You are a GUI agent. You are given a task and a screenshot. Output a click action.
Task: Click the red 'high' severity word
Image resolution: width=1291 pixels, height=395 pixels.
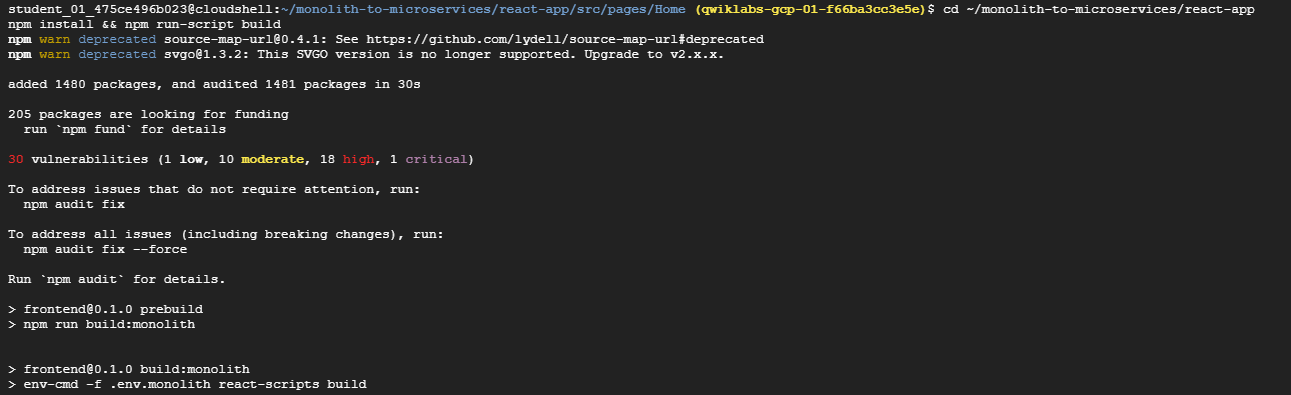point(359,159)
